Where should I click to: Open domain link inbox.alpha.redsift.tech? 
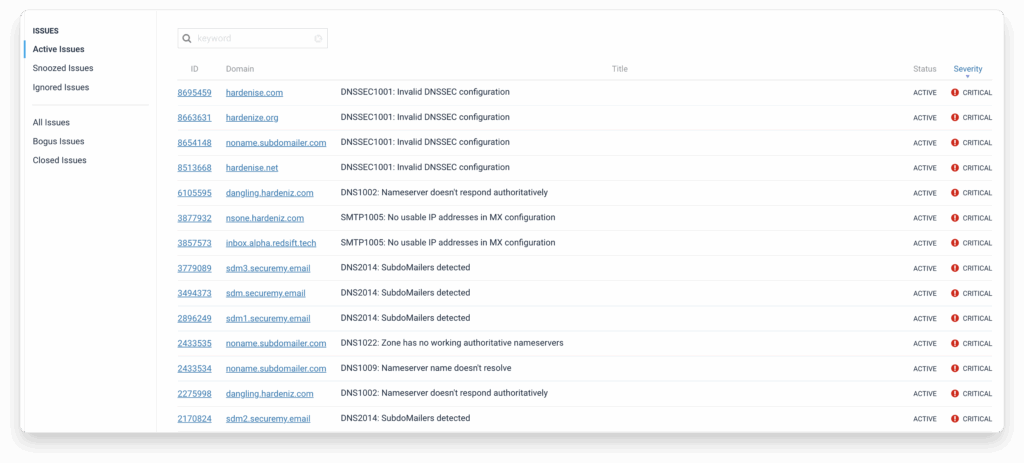click(269, 243)
